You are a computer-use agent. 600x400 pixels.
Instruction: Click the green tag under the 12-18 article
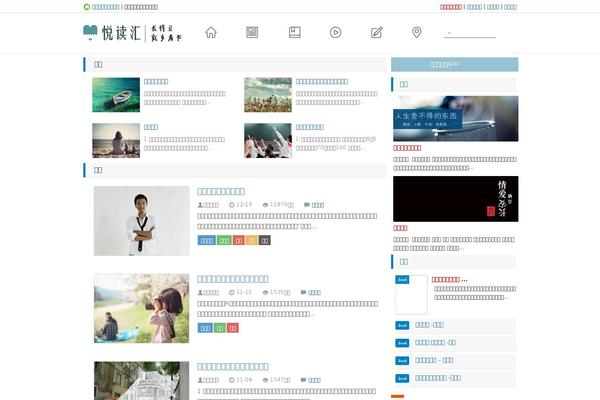tap(224, 240)
